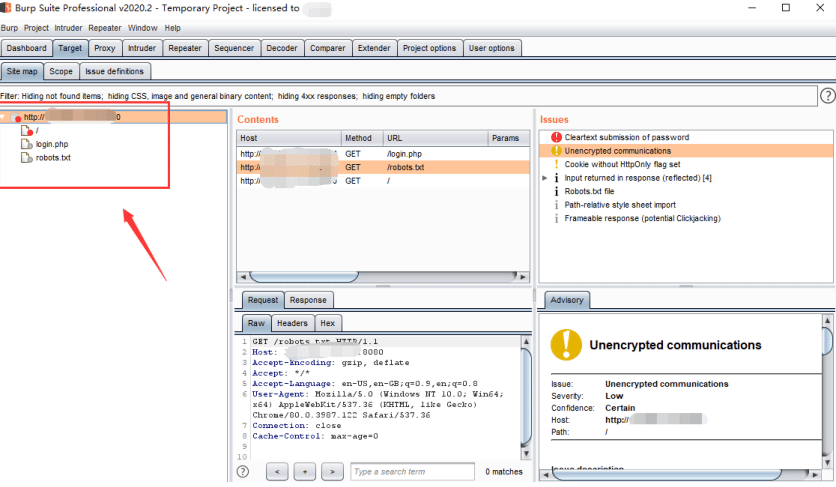This screenshot has height=487, width=836.
Task: Click the plus search options button
Action: [x=304, y=472]
